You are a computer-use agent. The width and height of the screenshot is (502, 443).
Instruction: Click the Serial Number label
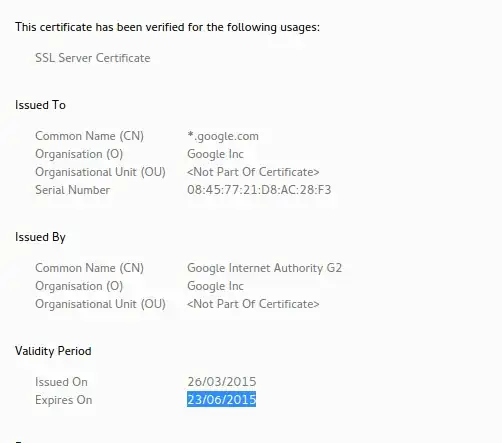(x=73, y=190)
